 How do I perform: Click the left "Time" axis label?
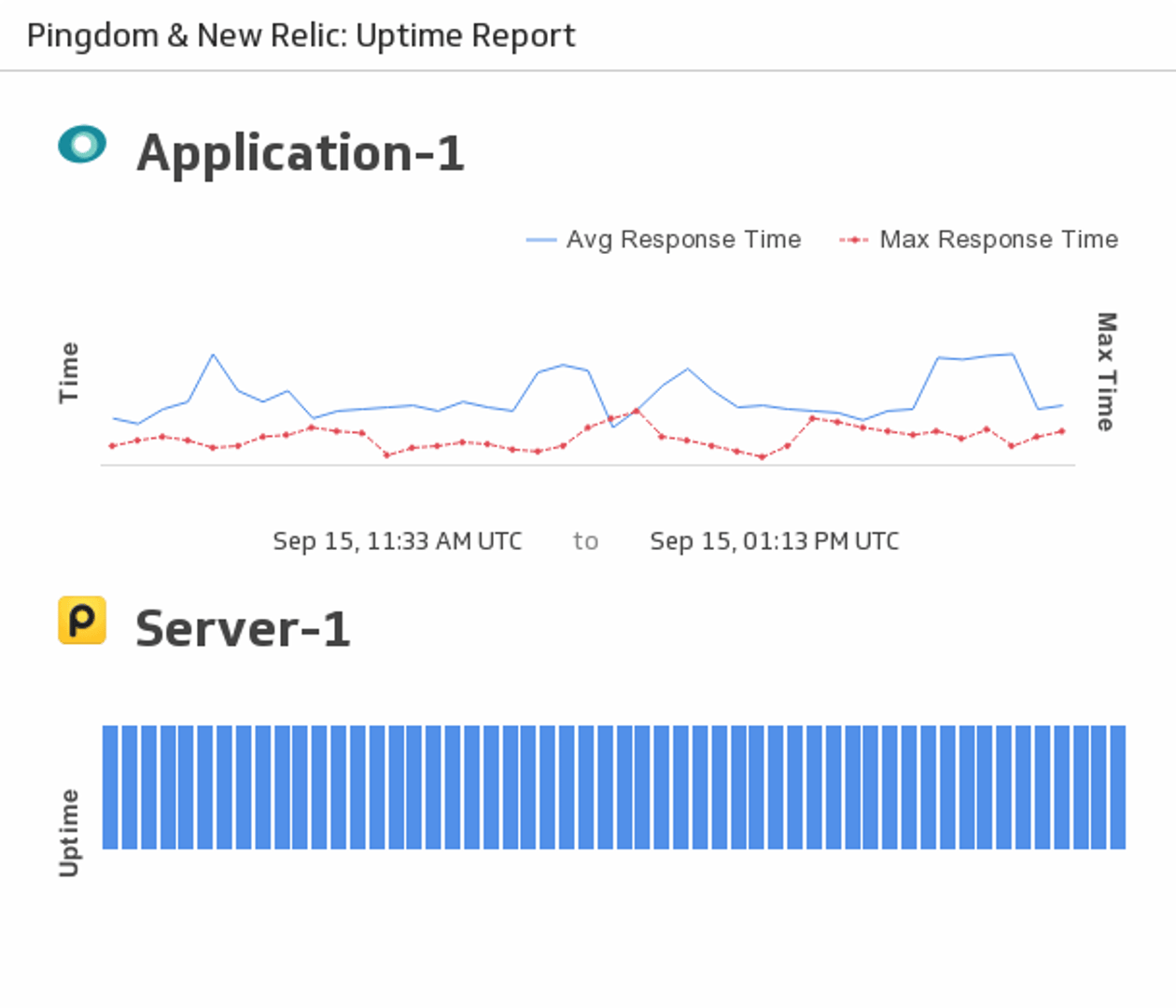coord(69,372)
